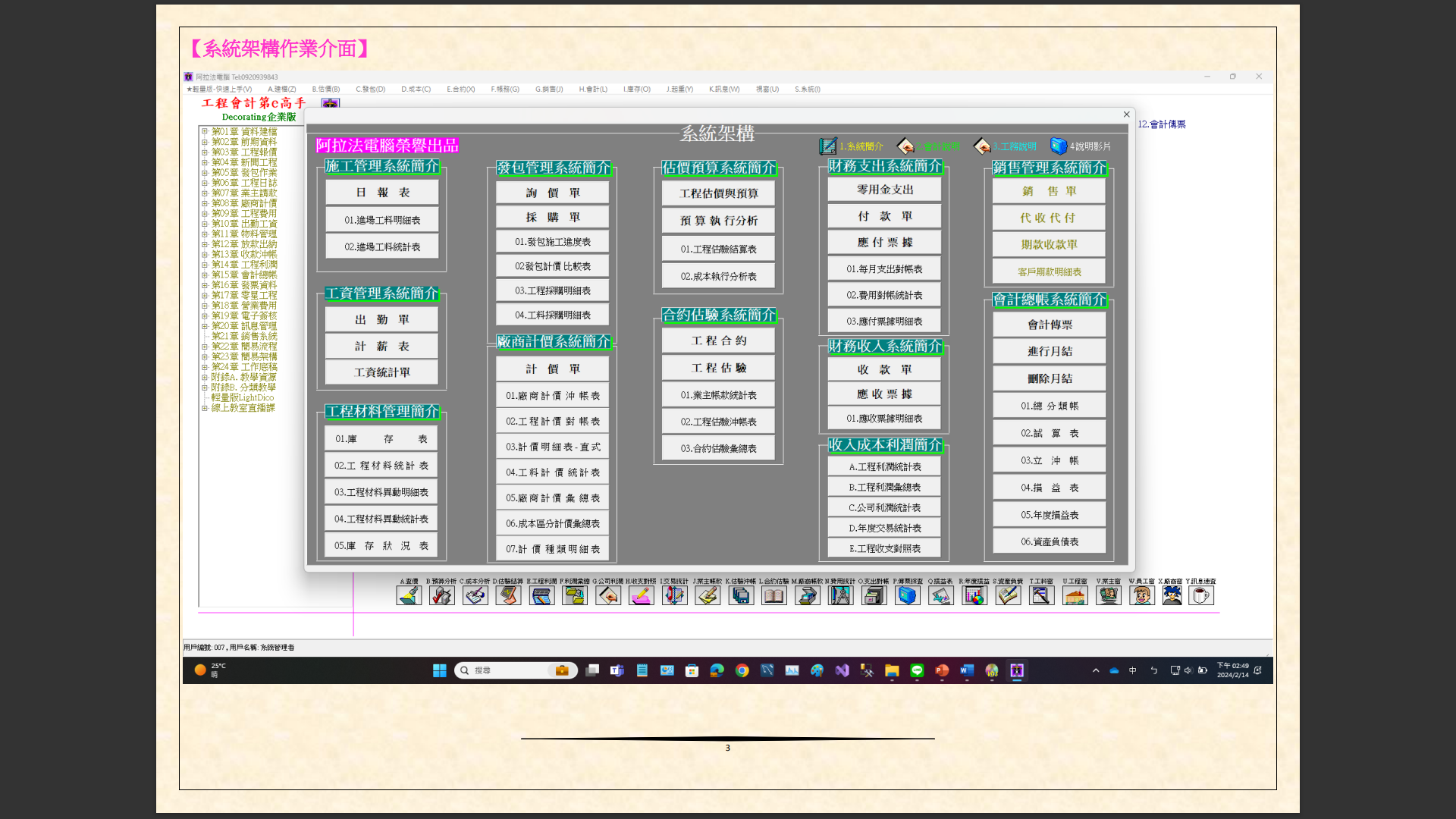This screenshot has height=819, width=1456.
Task: Open the G.公司利潤 toolbar icon
Action: click(x=608, y=595)
